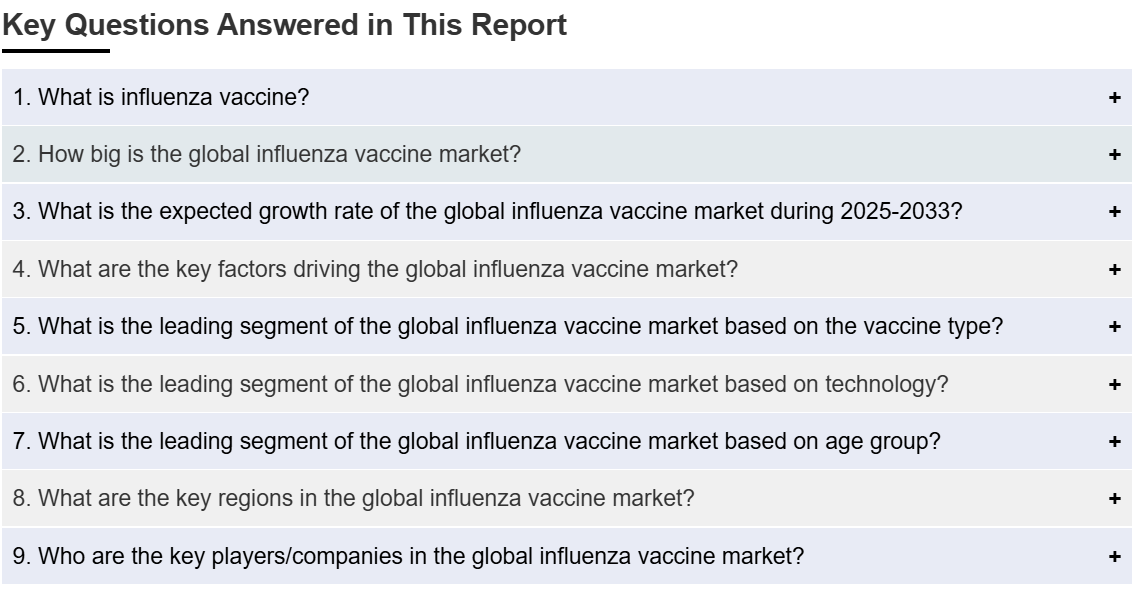Click plus icon on expected growth rate question
Image resolution: width=1139 pixels, height=591 pixels.
(x=1114, y=212)
